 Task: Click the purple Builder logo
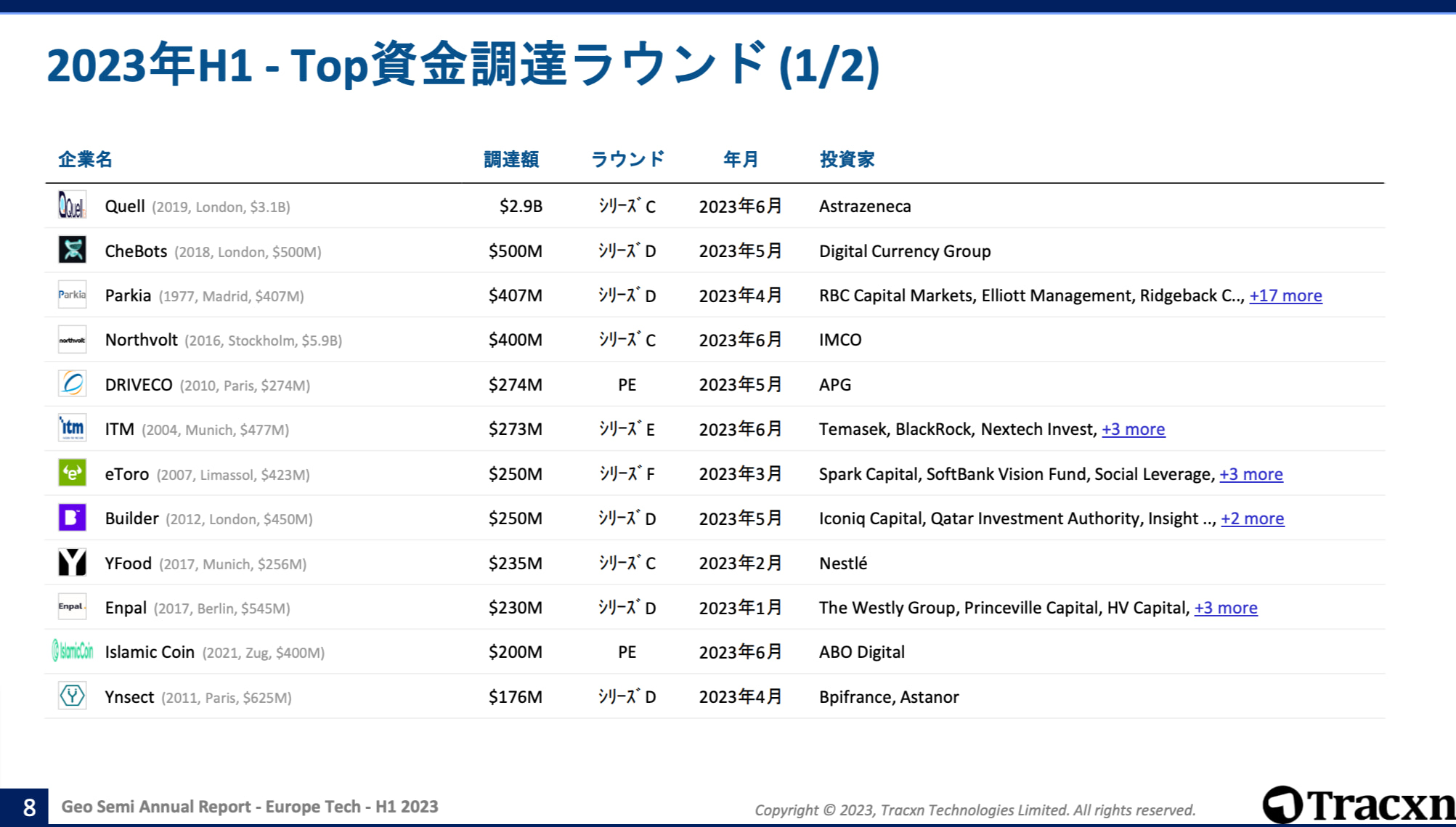pyautogui.click(x=72, y=518)
